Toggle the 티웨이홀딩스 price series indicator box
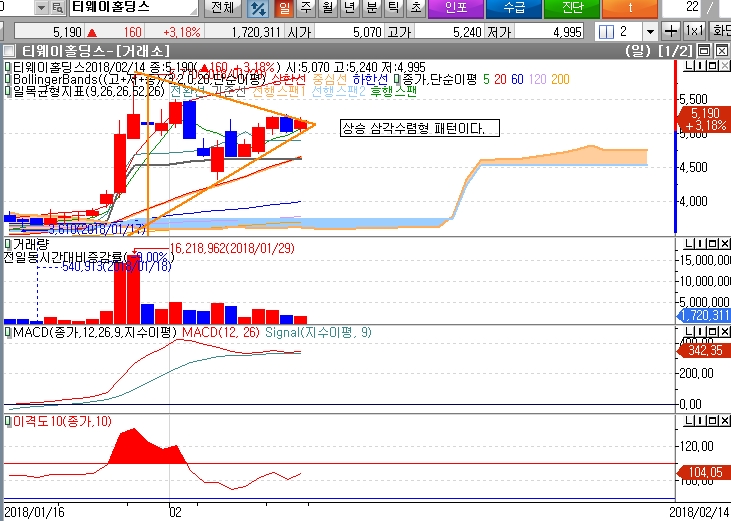 tap(7, 67)
